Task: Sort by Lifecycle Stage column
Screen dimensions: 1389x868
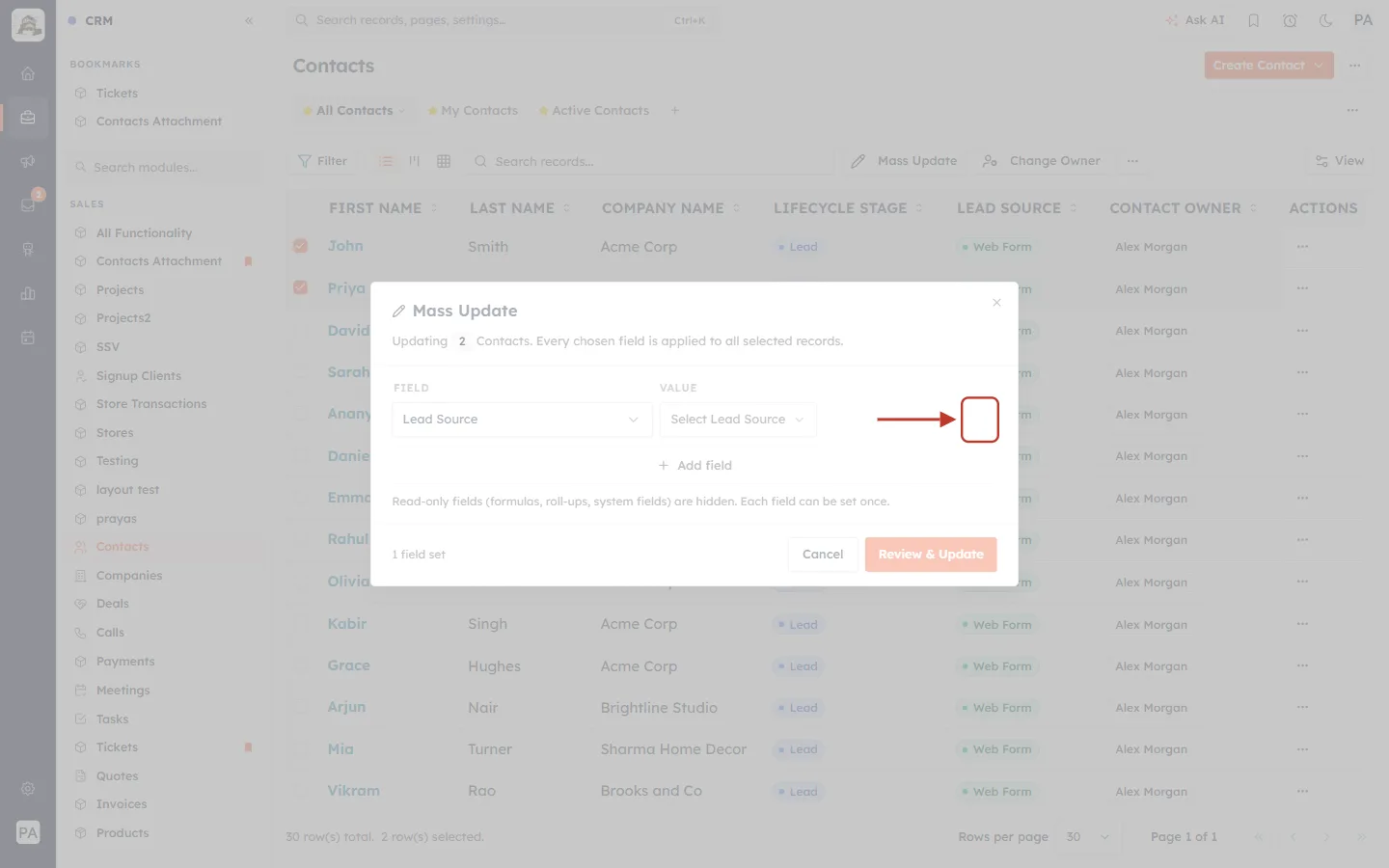Action: tap(848, 208)
